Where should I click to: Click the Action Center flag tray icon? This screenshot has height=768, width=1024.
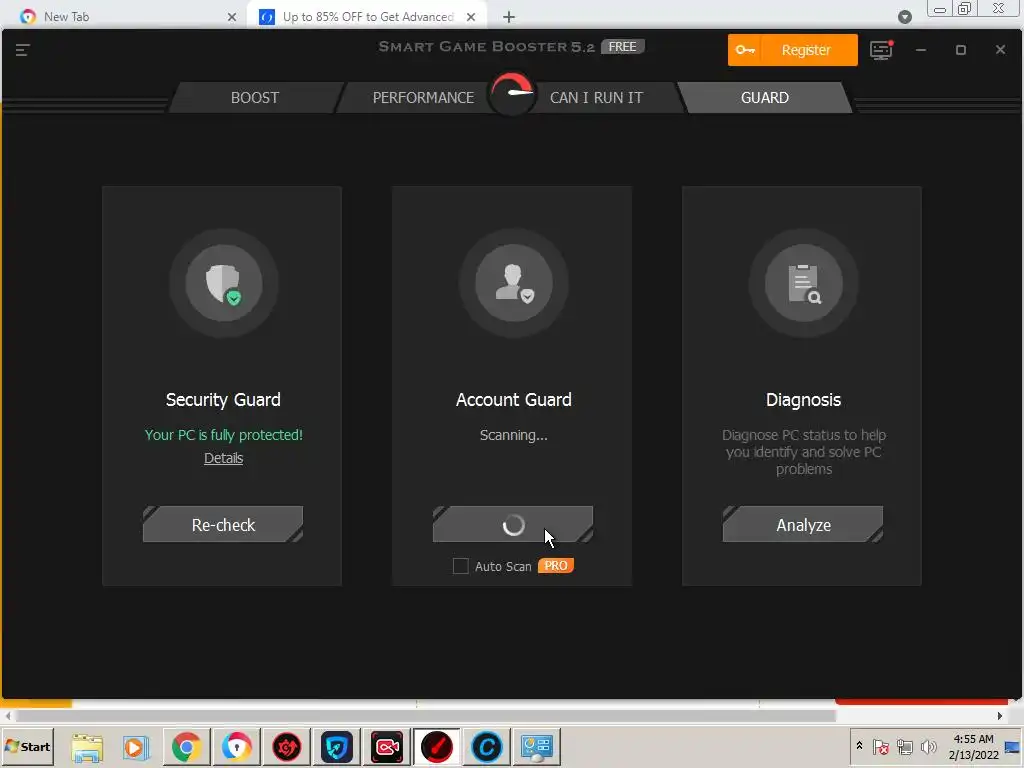coord(880,746)
